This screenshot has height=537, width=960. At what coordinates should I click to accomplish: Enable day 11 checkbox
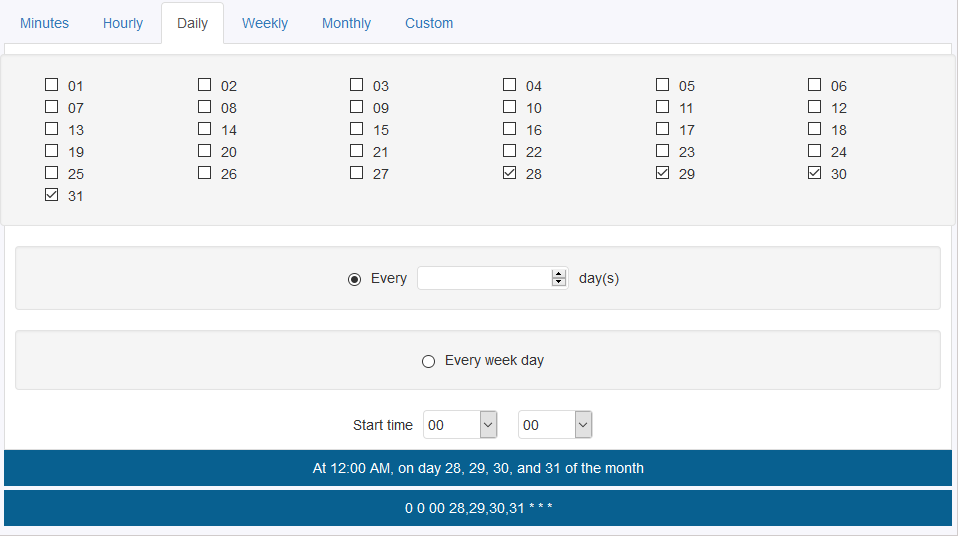[x=662, y=107]
